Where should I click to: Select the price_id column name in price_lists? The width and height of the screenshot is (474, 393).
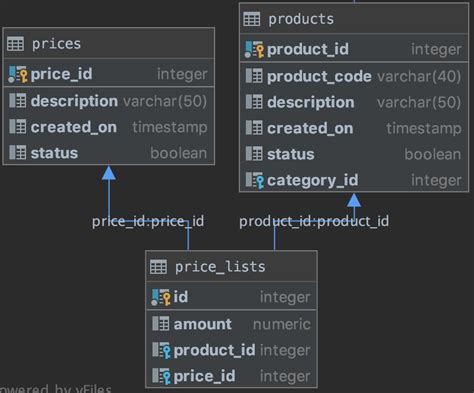(204, 377)
